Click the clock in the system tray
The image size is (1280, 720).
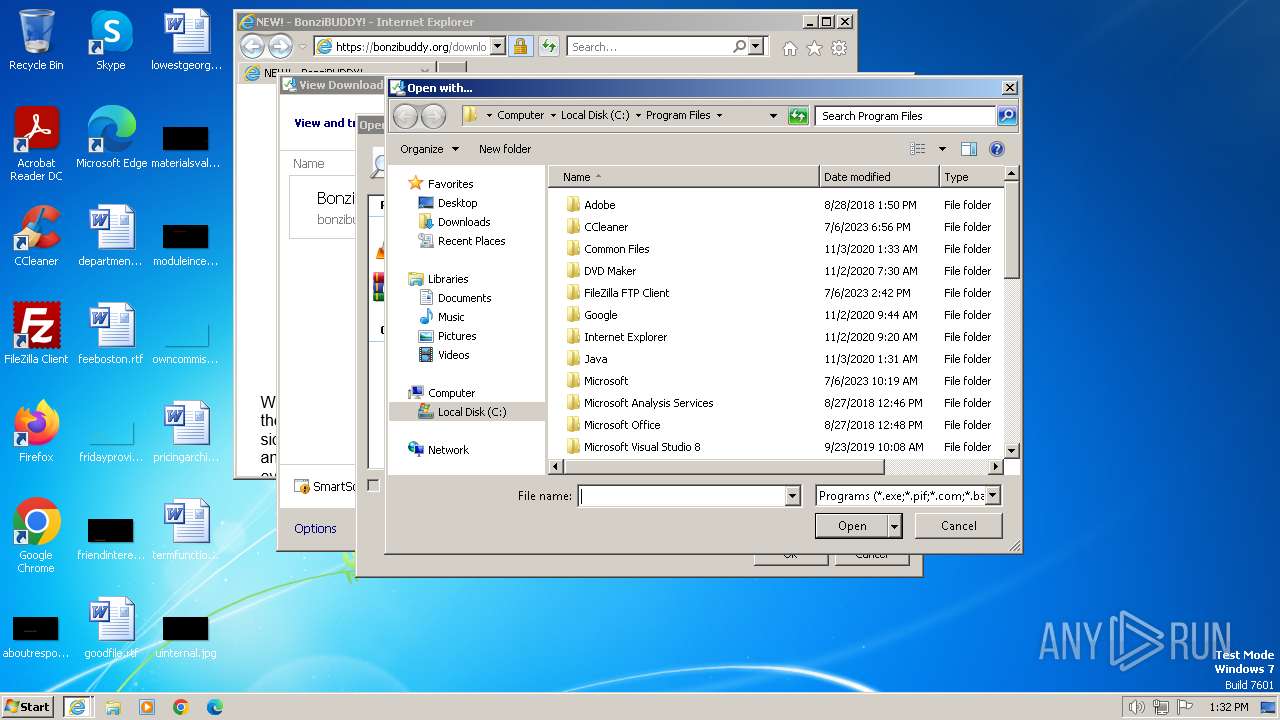tap(1228, 707)
